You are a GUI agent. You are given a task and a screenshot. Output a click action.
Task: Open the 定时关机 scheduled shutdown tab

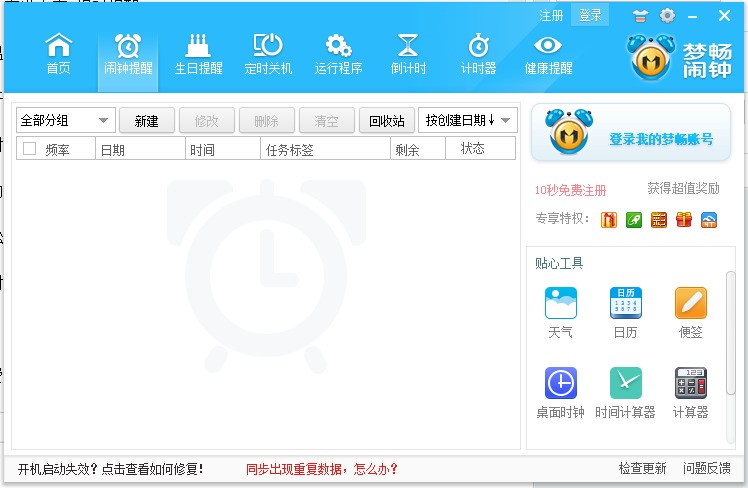tap(268, 55)
